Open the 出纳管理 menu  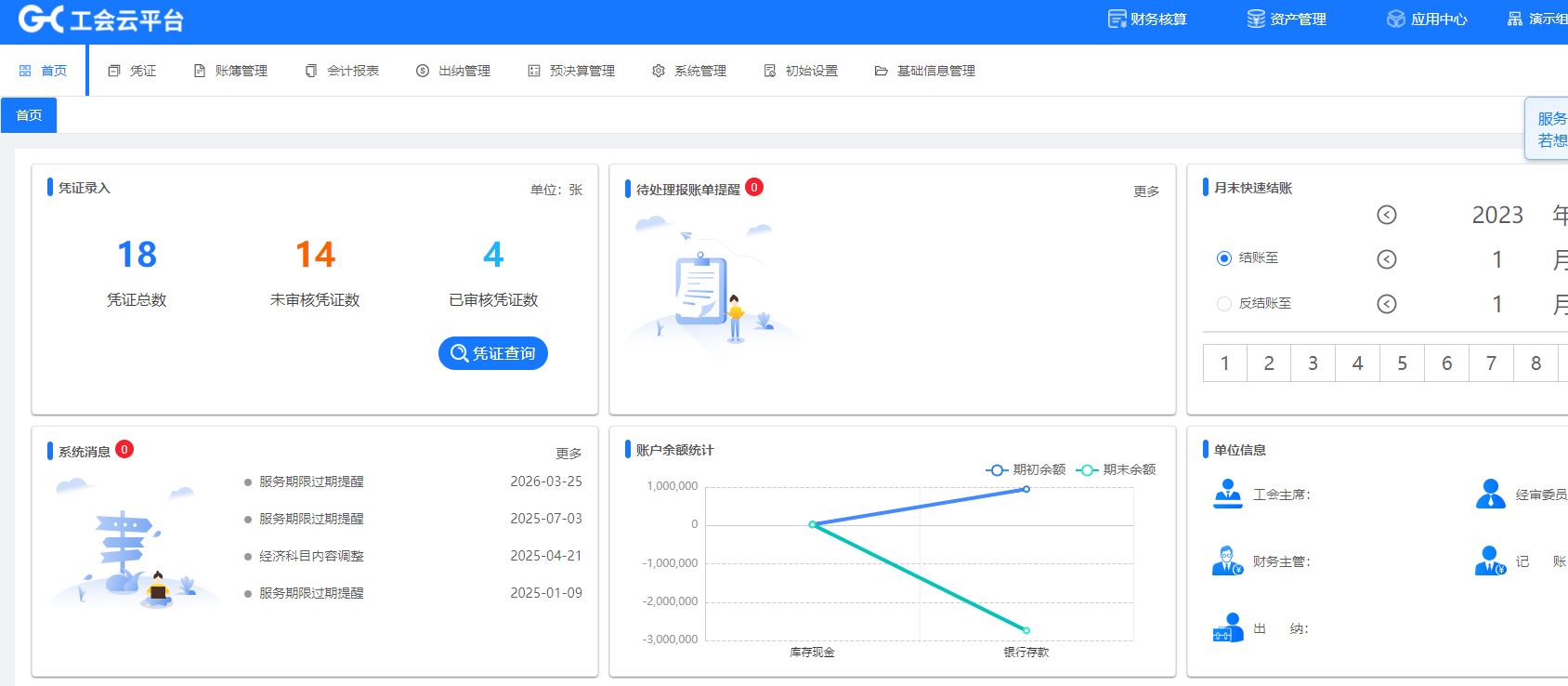(453, 71)
